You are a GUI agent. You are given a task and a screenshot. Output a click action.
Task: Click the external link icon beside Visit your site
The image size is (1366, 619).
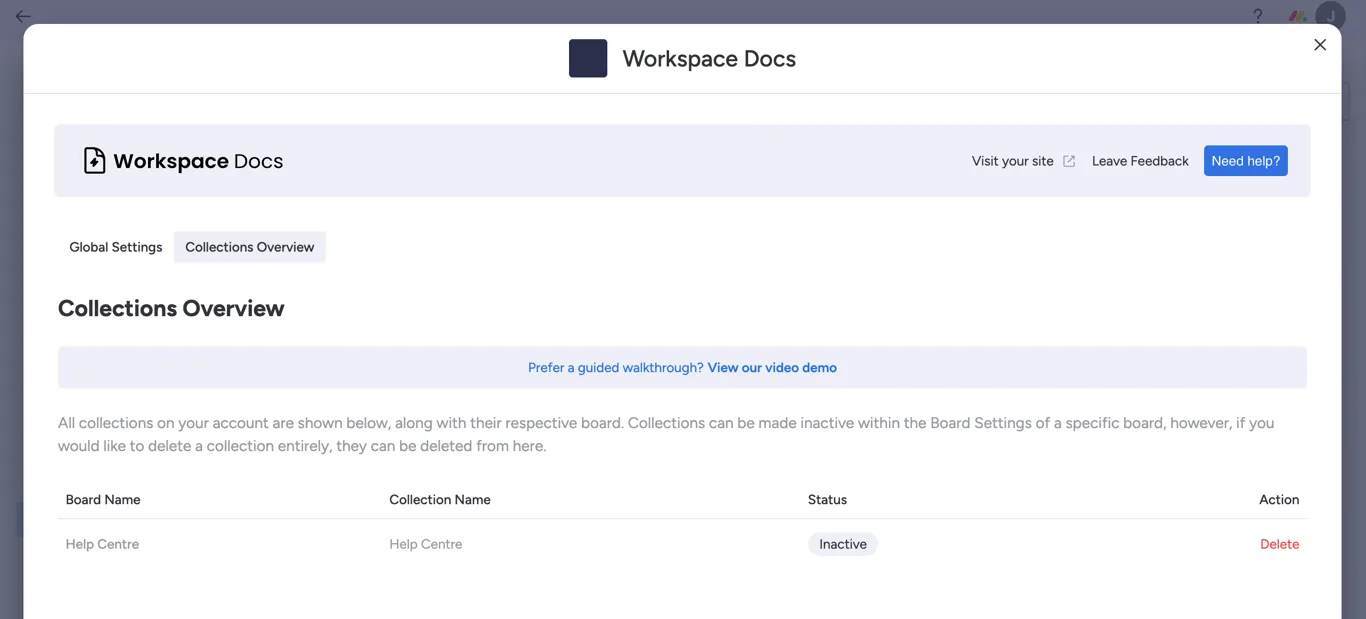point(1069,161)
